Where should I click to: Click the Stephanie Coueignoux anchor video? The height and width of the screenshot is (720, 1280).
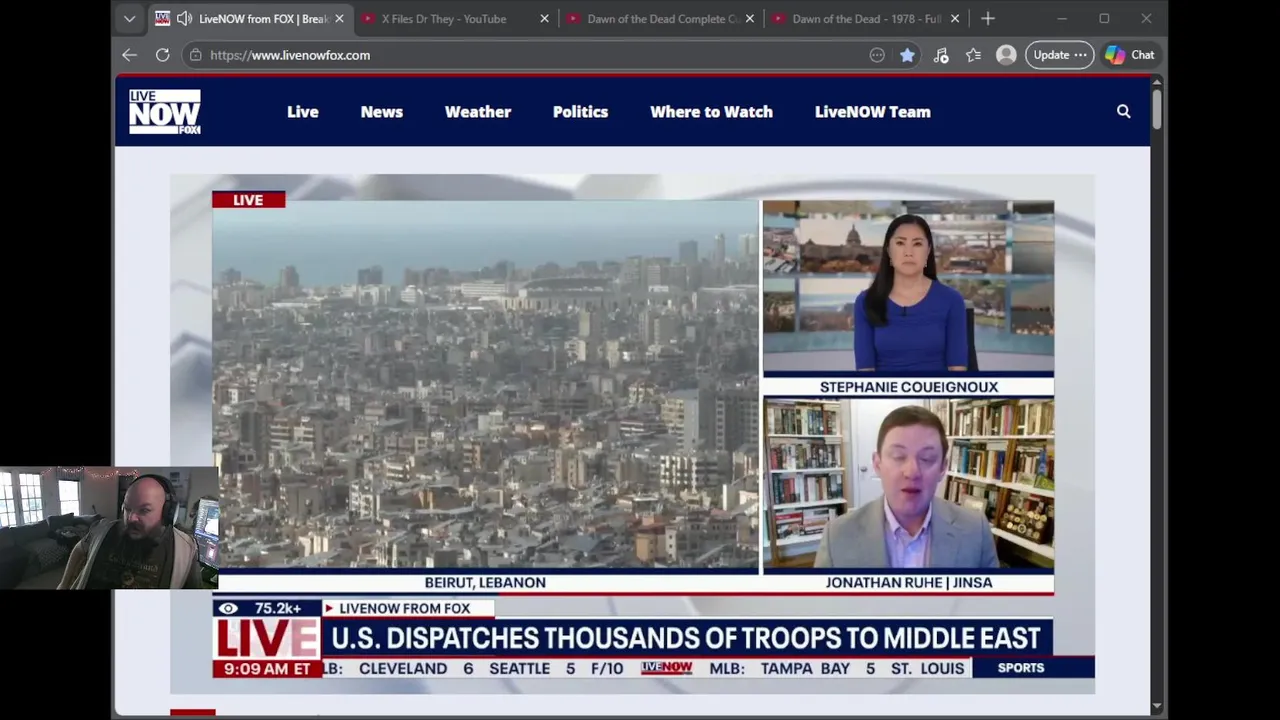pyautogui.click(x=908, y=288)
